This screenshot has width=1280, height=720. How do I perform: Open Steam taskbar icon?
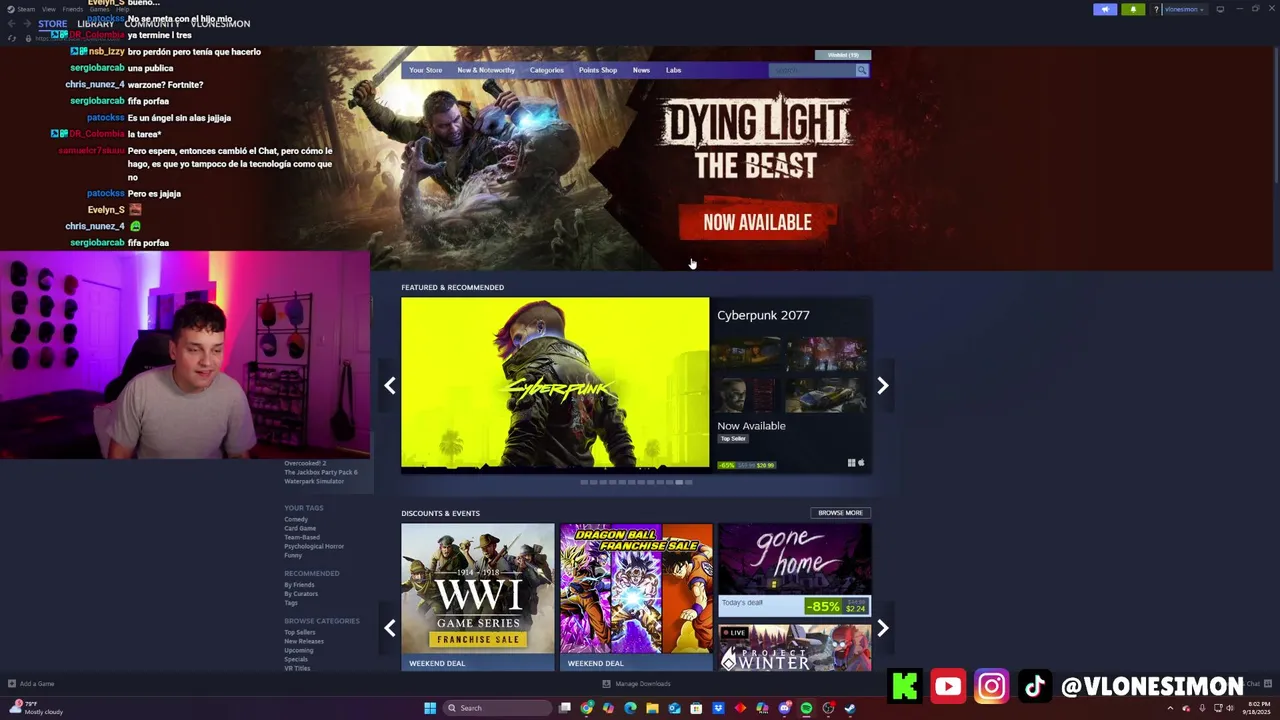pos(850,708)
